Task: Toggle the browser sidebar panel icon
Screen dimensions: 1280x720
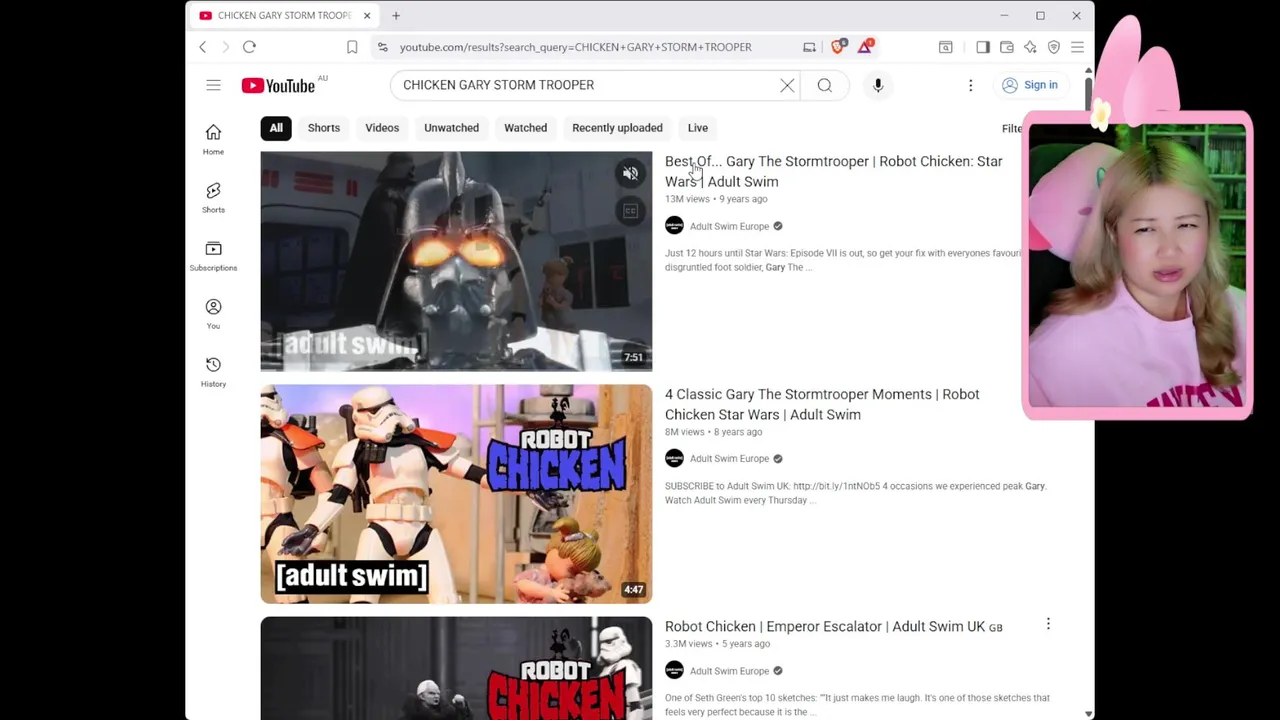Action: pos(983,47)
